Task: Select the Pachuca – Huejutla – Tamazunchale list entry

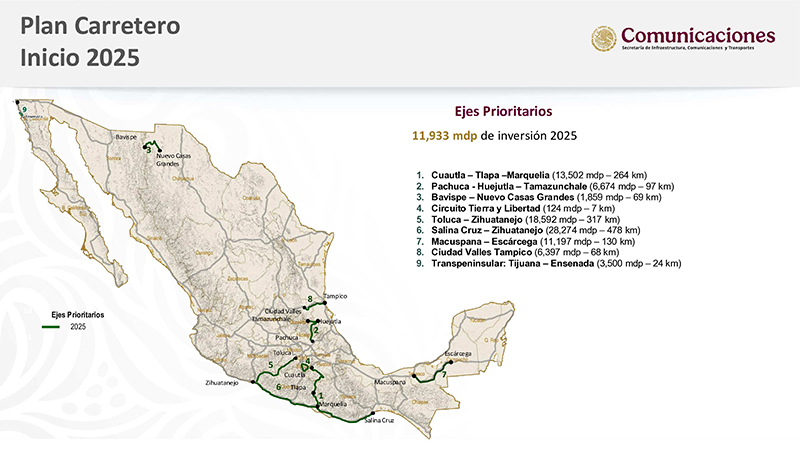Action: (545, 186)
